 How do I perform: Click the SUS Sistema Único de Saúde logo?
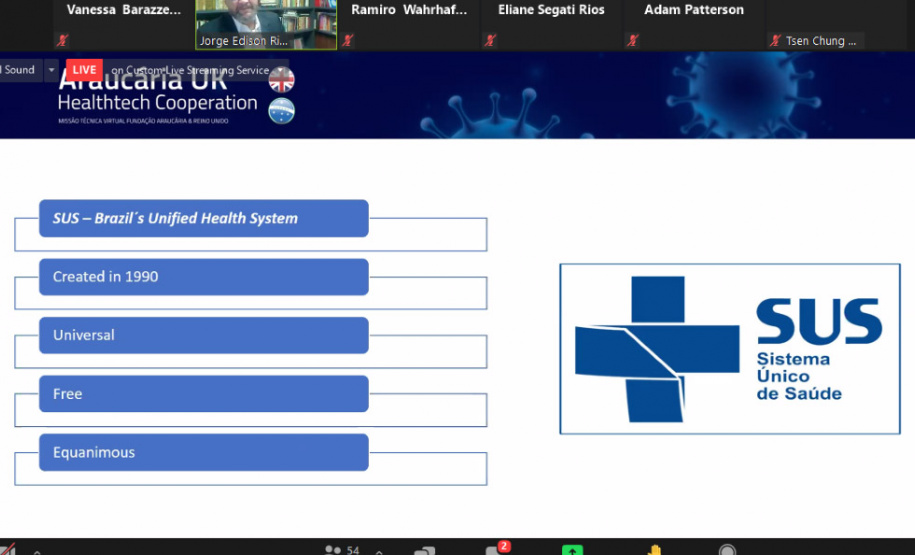click(x=730, y=349)
